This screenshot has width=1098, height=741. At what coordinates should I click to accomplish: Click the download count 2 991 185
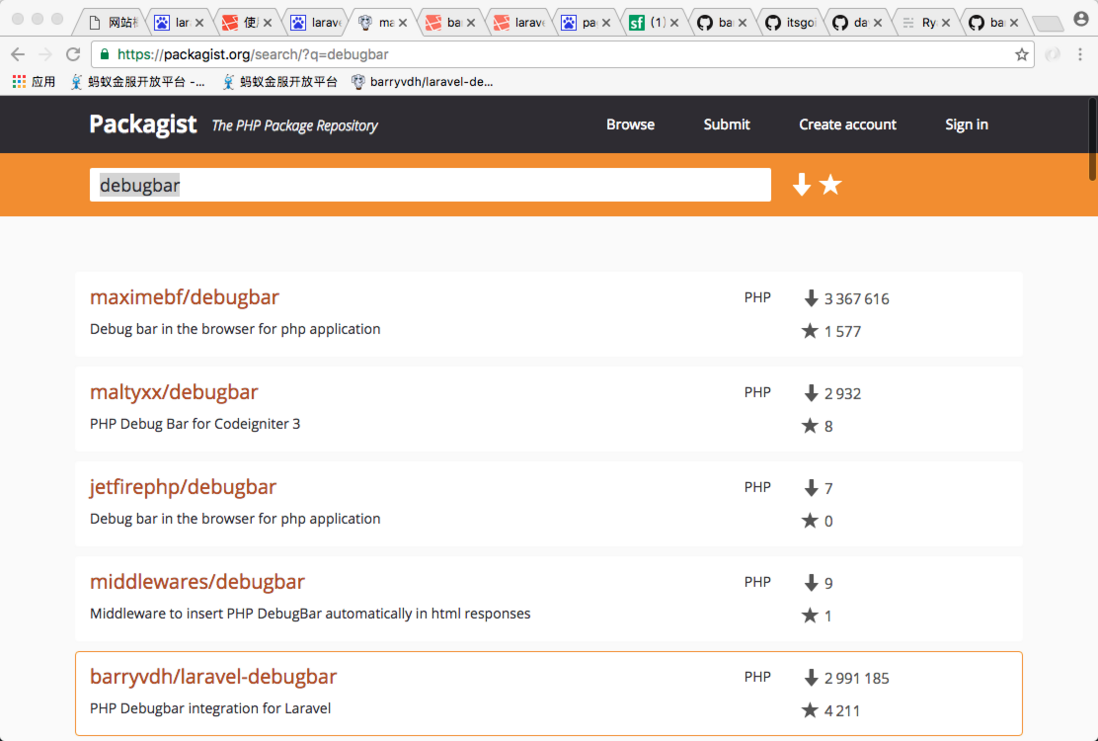pyautogui.click(x=856, y=678)
